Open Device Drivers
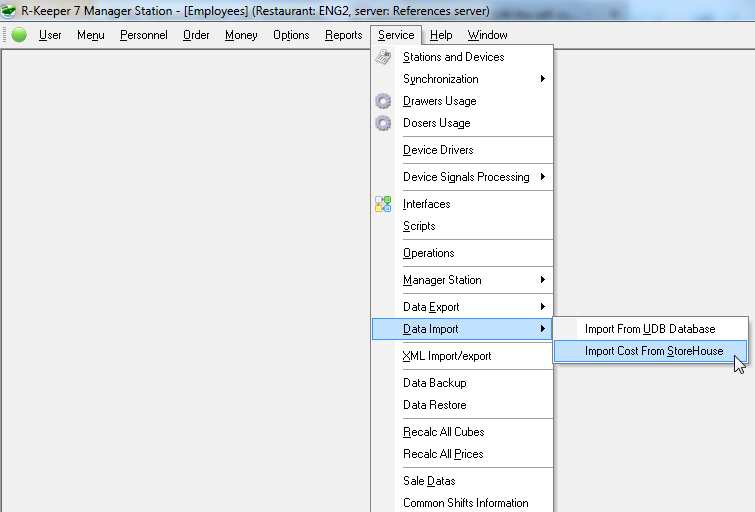Viewport: 755px width, 512px height. tap(462, 150)
